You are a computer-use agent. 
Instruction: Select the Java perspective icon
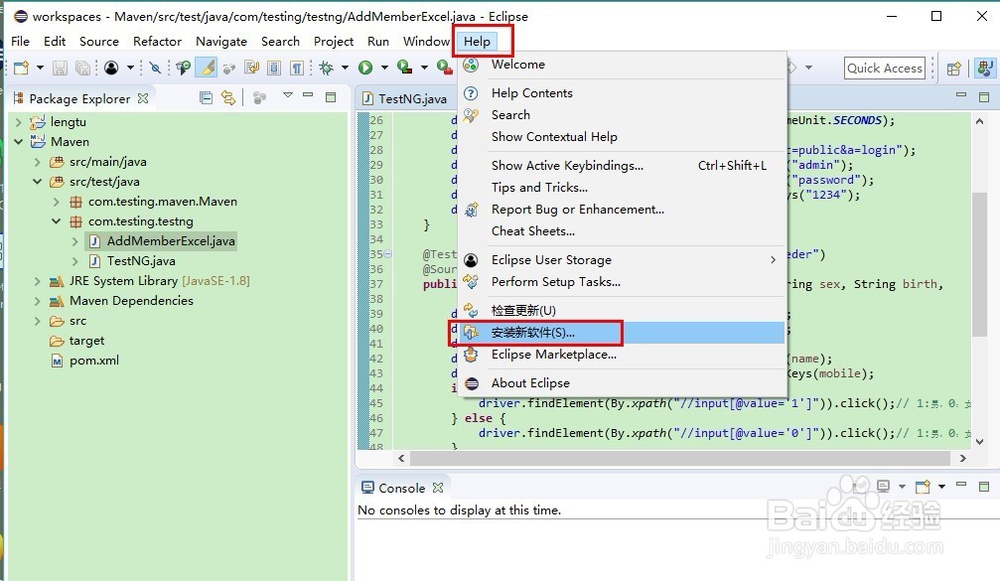click(x=985, y=68)
